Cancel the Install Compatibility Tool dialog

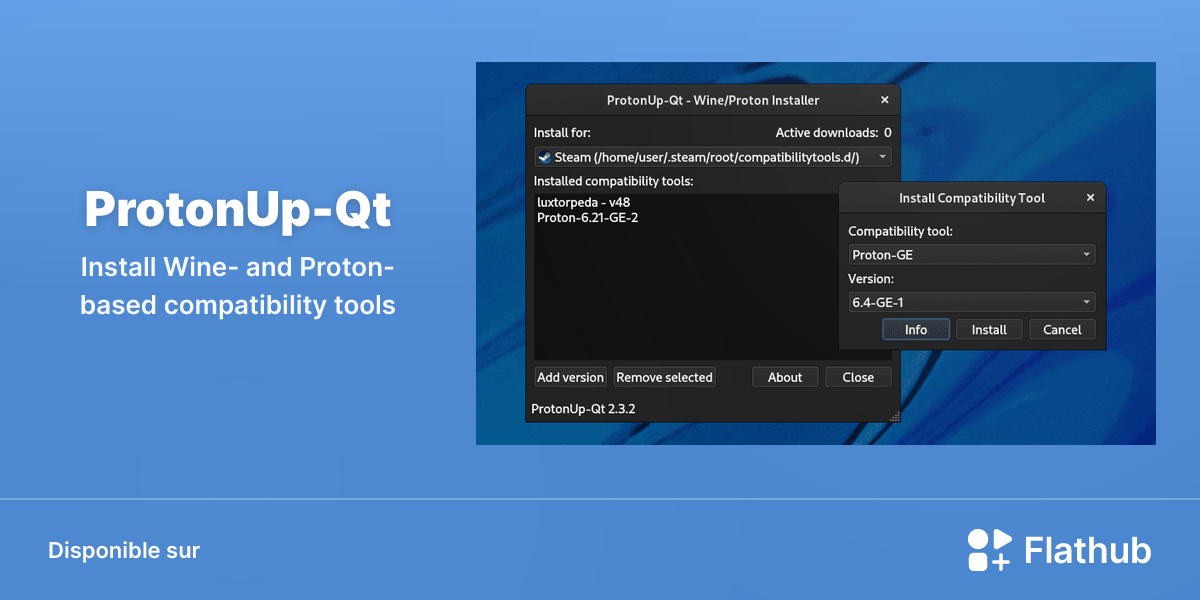(x=1062, y=329)
